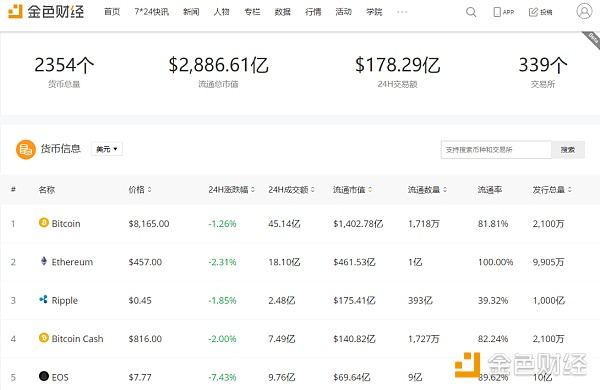Screen dimensions: 600x390
Task: Go to 首页 in navigation
Action: pos(112,12)
